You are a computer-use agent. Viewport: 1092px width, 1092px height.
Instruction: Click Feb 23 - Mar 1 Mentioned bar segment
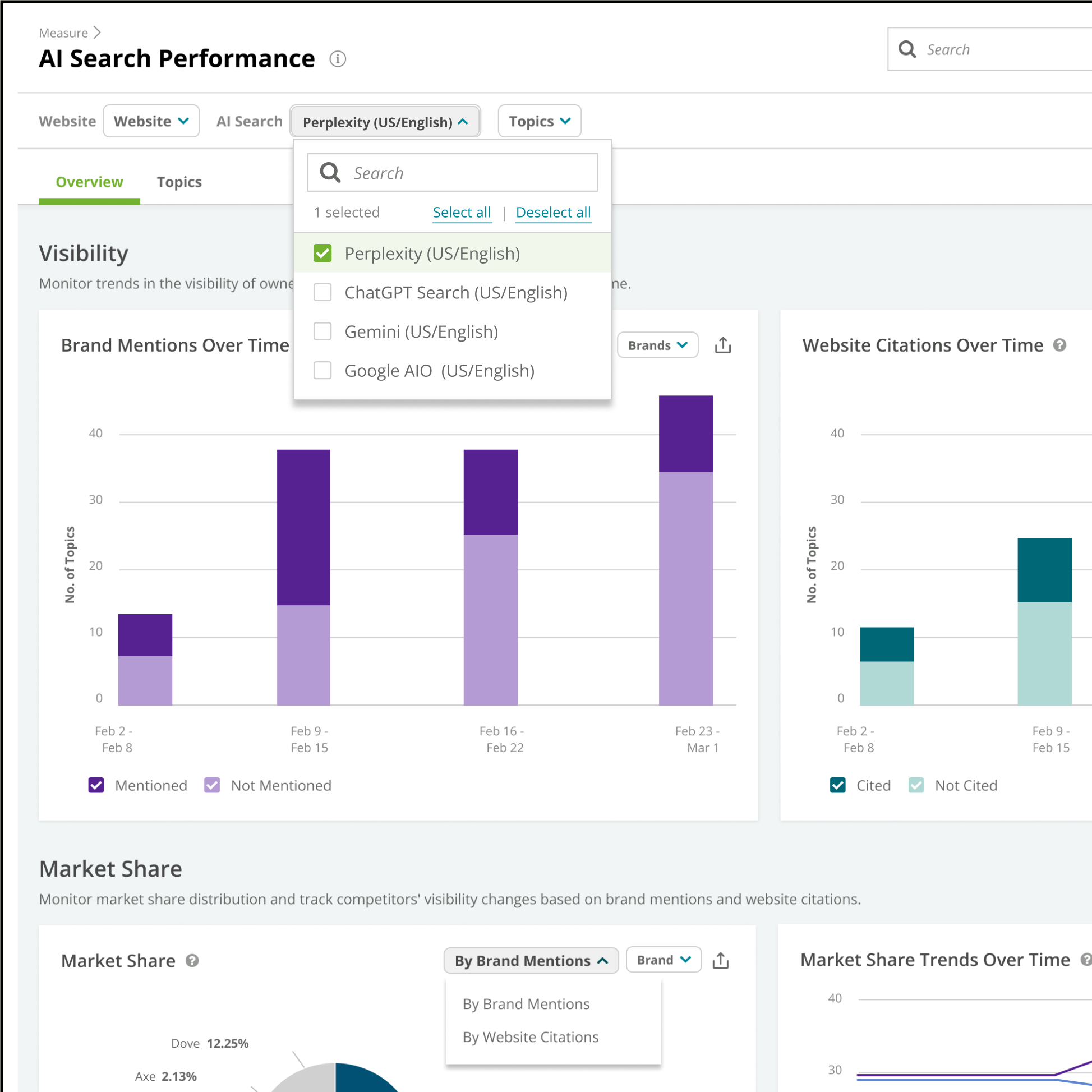(685, 434)
